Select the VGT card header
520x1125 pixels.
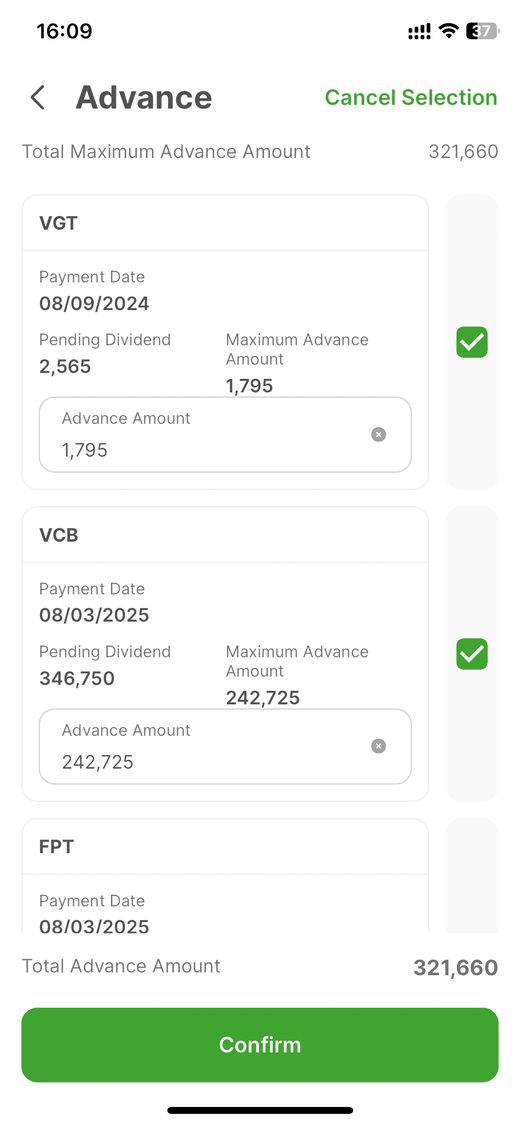pos(225,223)
